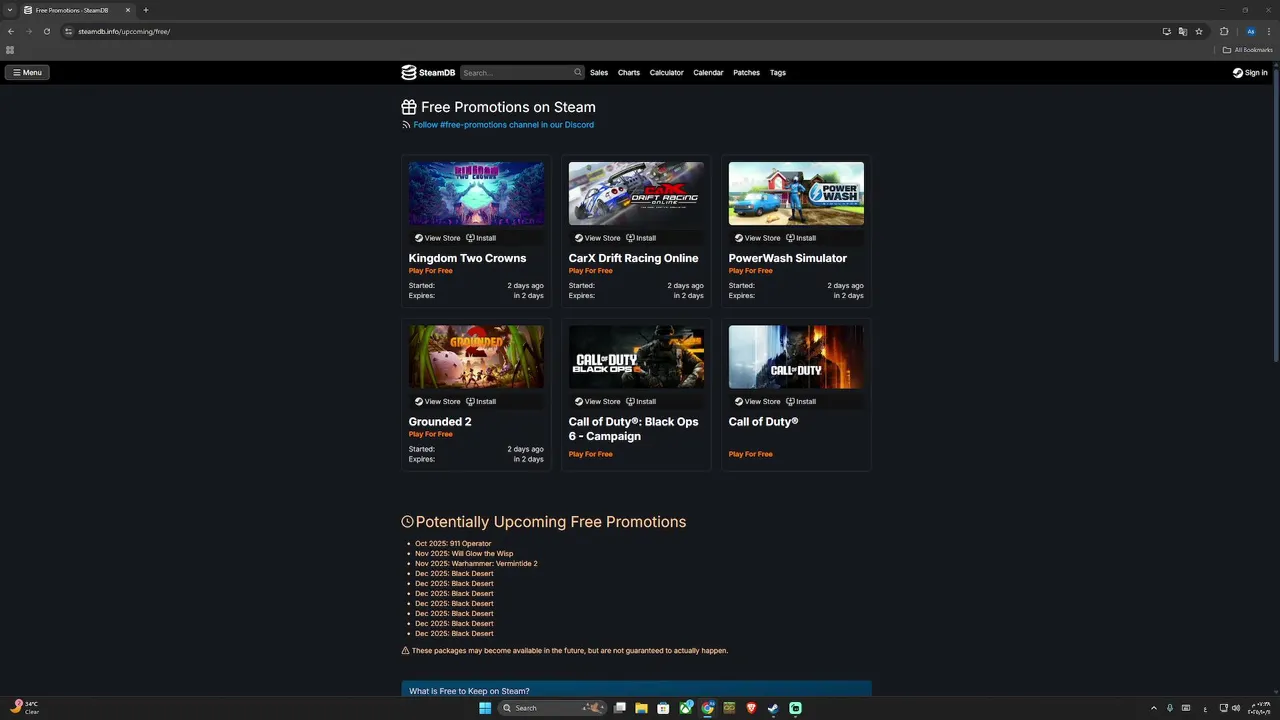Viewport: 1280px width, 720px height.
Task: Install Grounded 2
Action: click(481, 401)
